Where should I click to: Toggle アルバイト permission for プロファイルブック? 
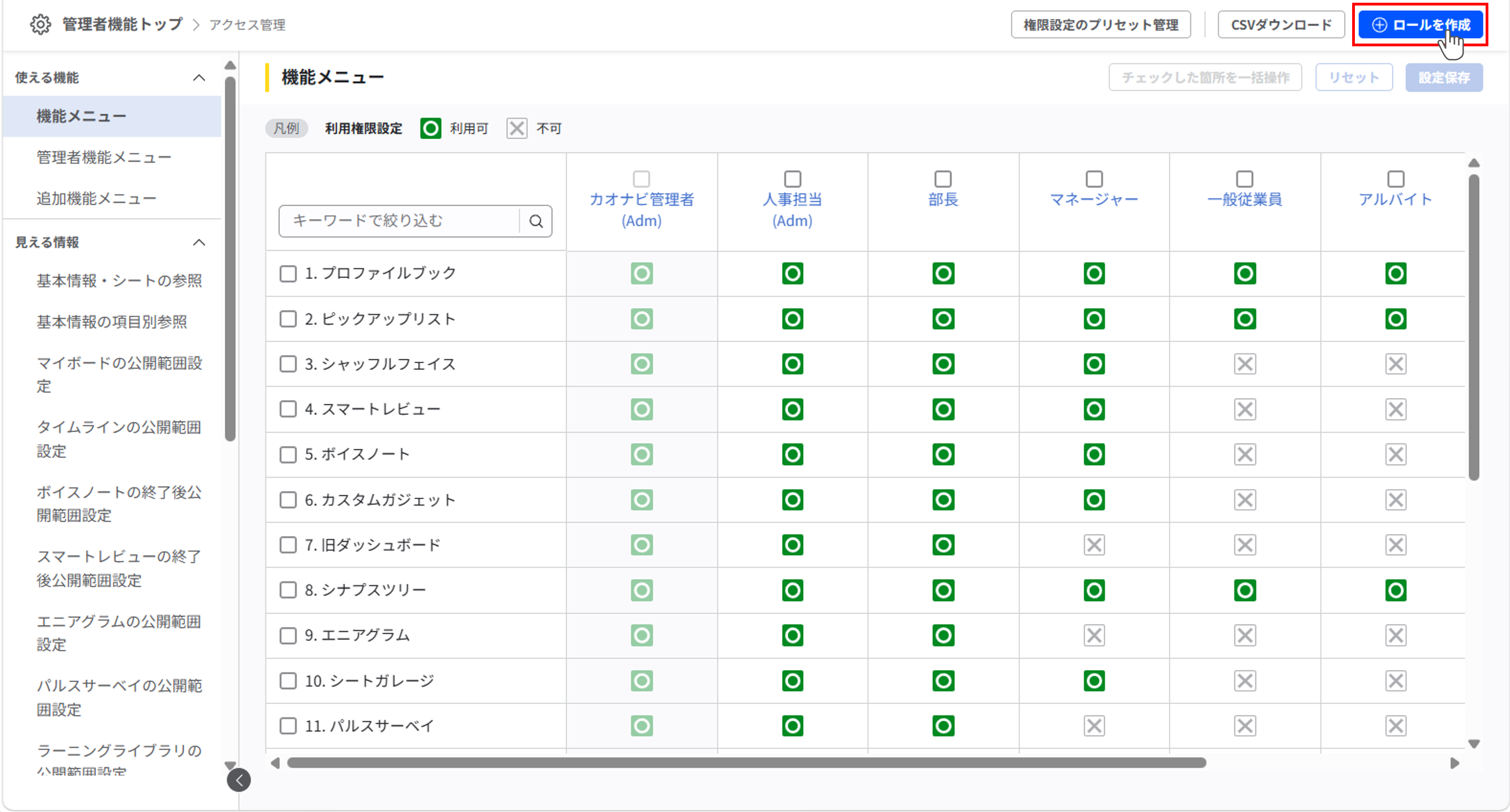(1396, 274)
